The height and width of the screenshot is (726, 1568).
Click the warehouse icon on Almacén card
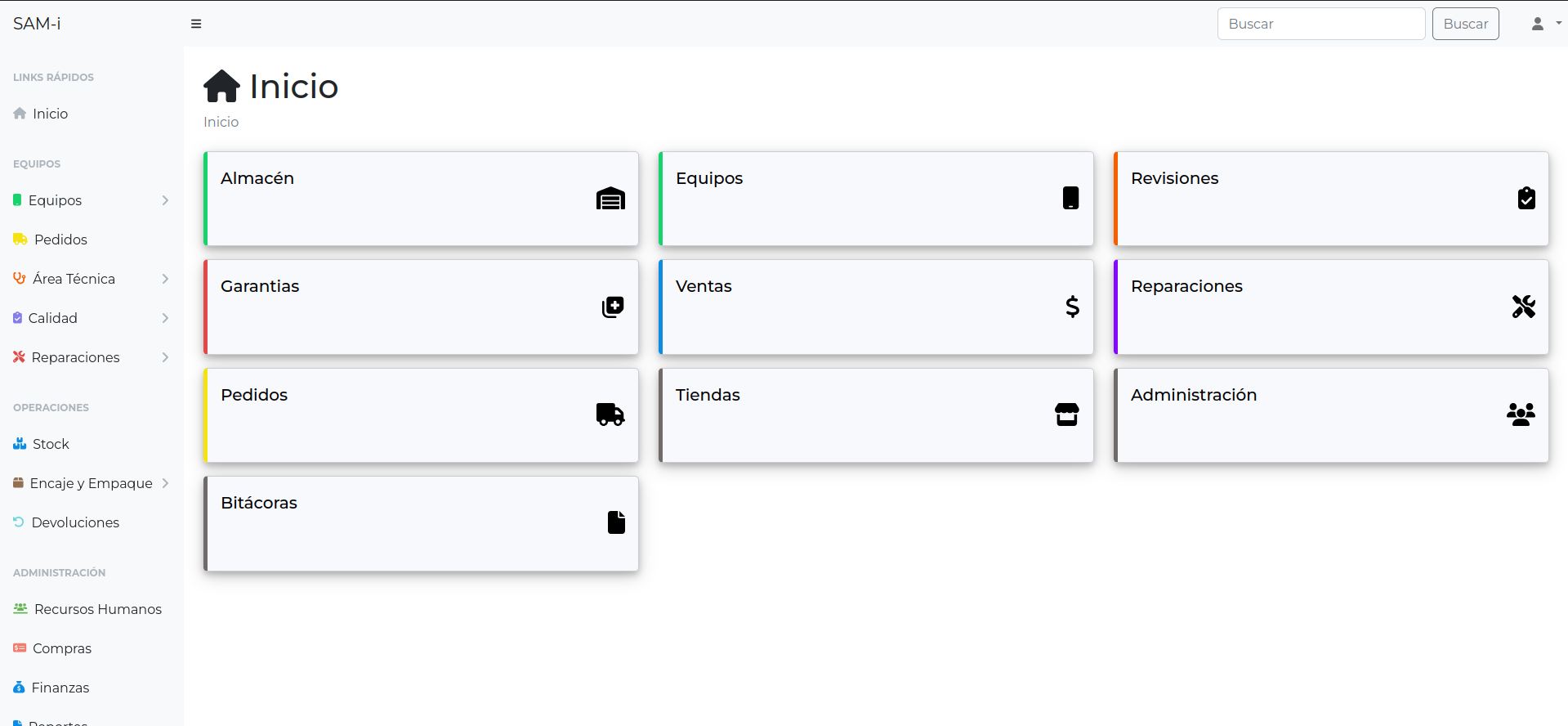click(610, 199)
